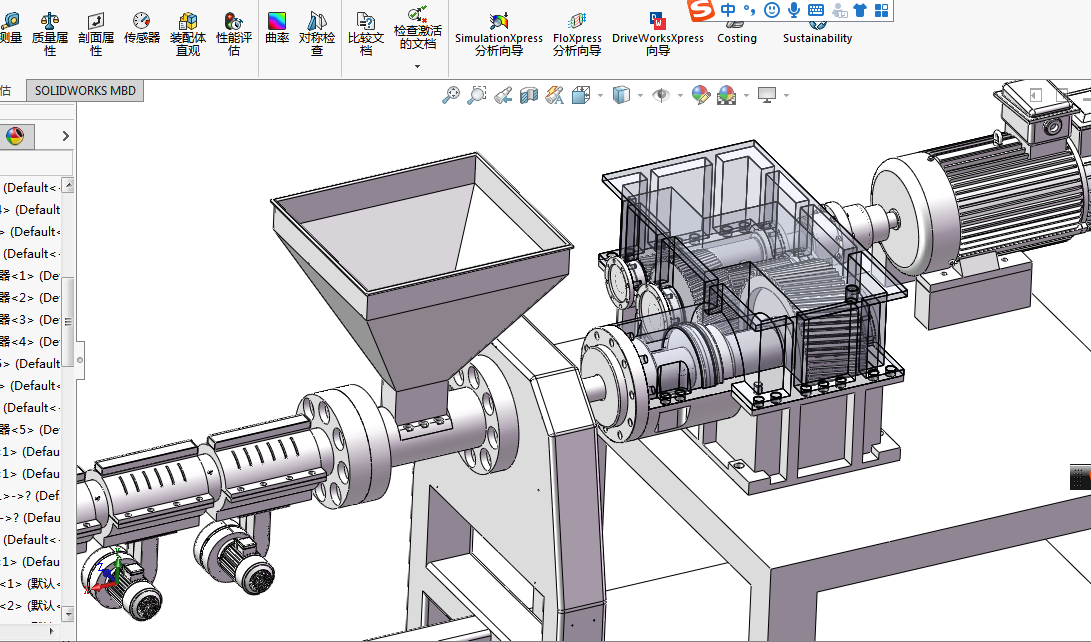Select Zoom to Area tool
The image size is (1091, 642).
pyautogui.click(x=477, y=95)
